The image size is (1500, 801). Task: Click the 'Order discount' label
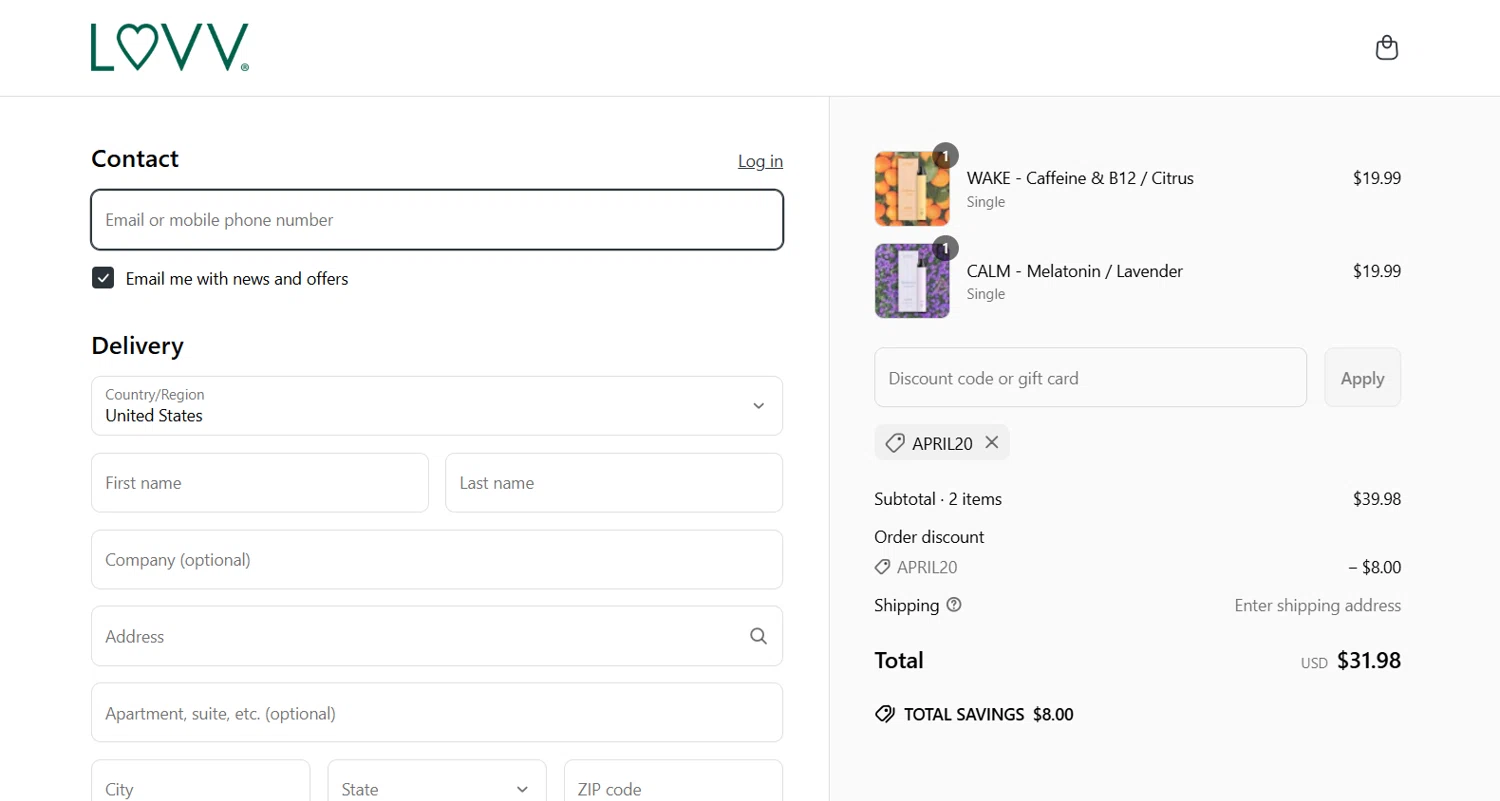click(929, 537)
